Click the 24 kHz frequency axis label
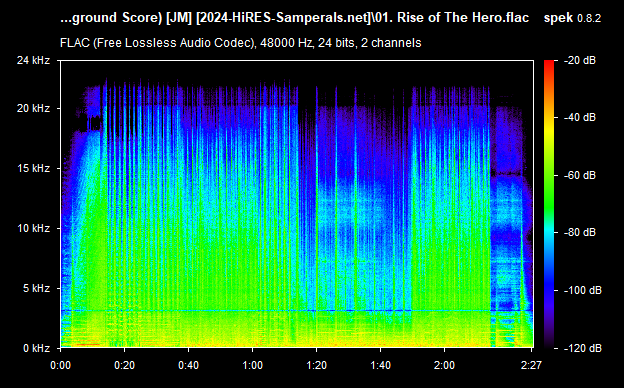624x388 pixels. 33,60
